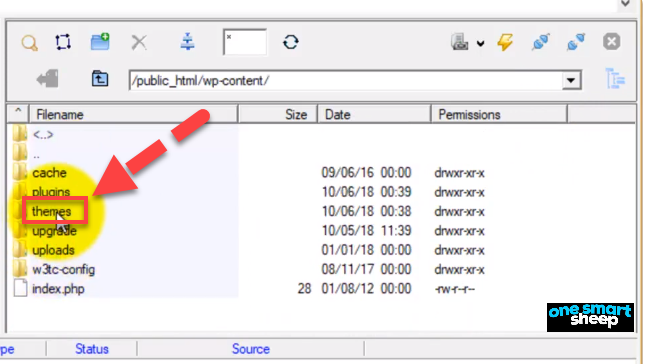Sort by the Size column header
Viewport: 649px width, 364px height.
tap(278, 115)
